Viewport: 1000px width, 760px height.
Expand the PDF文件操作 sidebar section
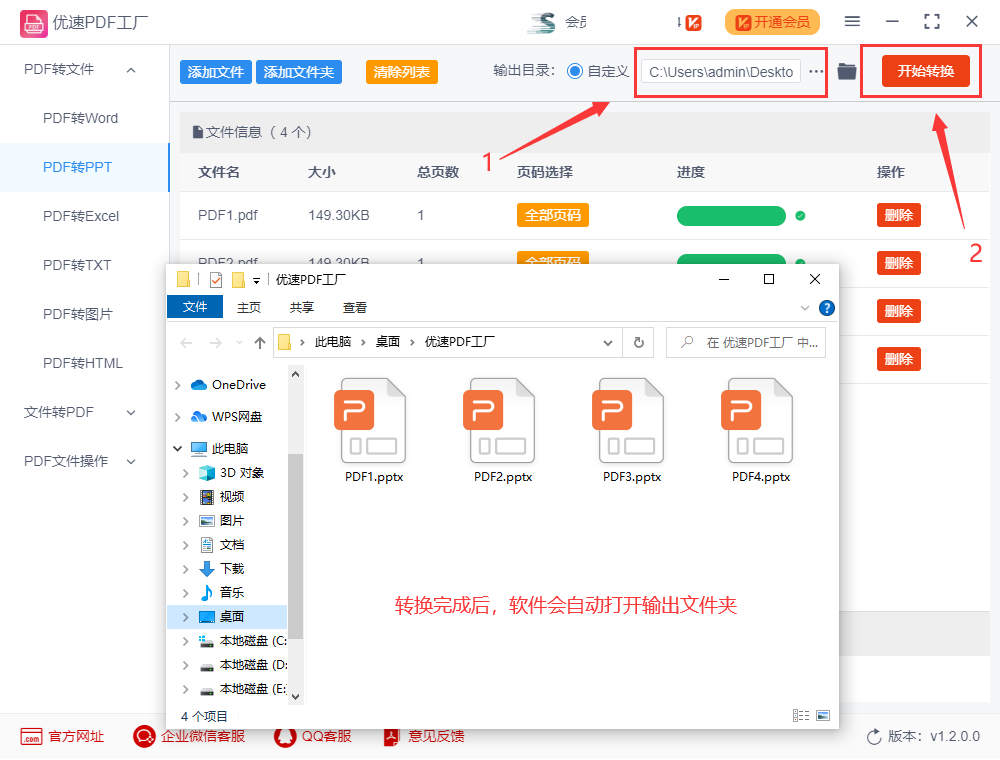(131, 462)
